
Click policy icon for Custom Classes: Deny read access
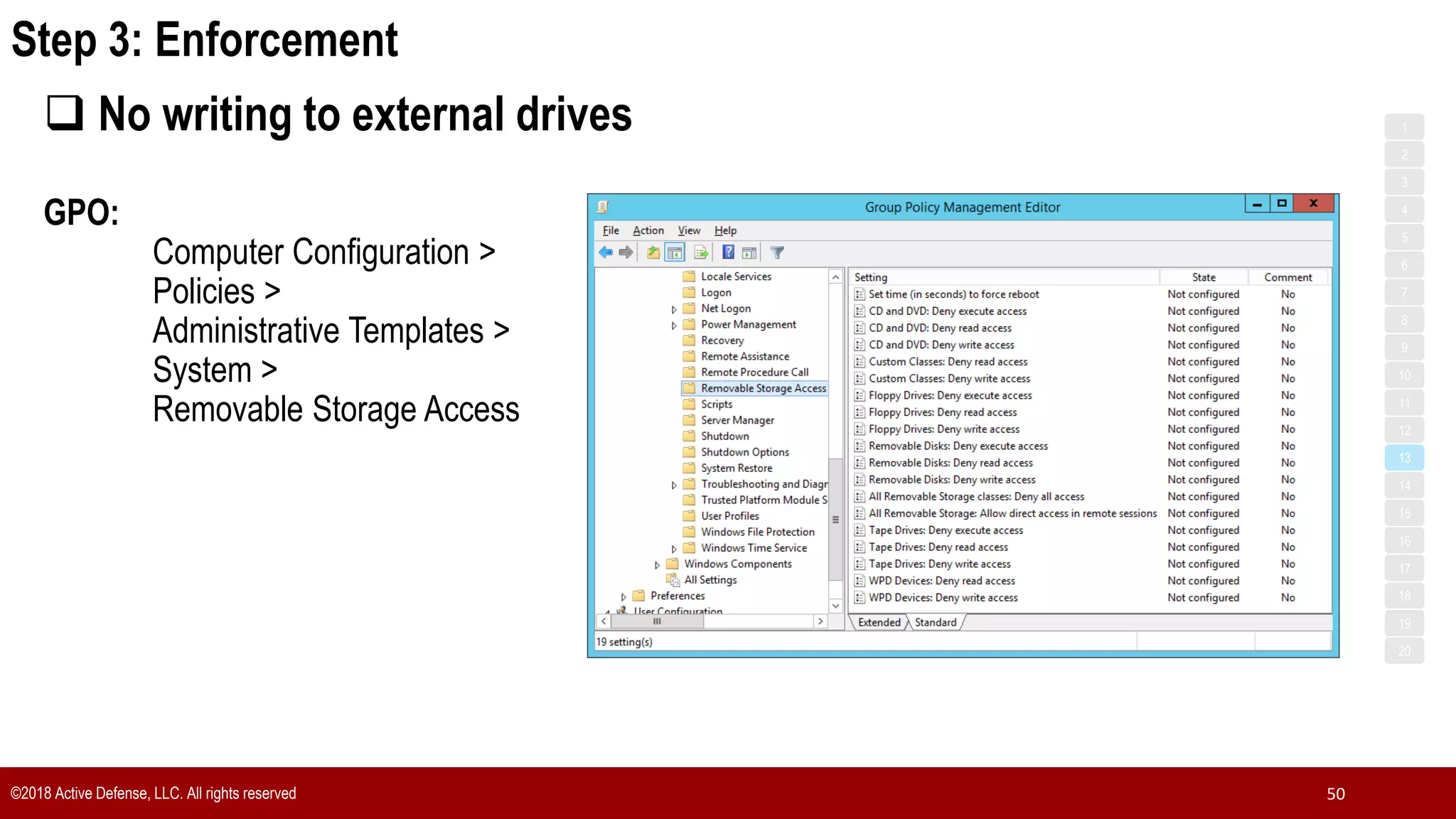click(x=860, y=362)
